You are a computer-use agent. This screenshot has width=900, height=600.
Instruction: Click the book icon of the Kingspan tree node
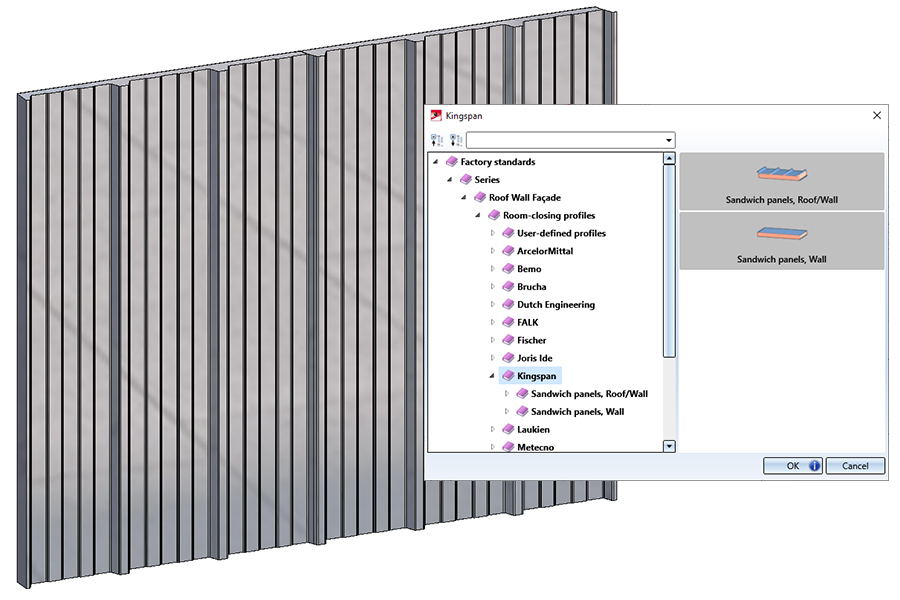point(508,376)
